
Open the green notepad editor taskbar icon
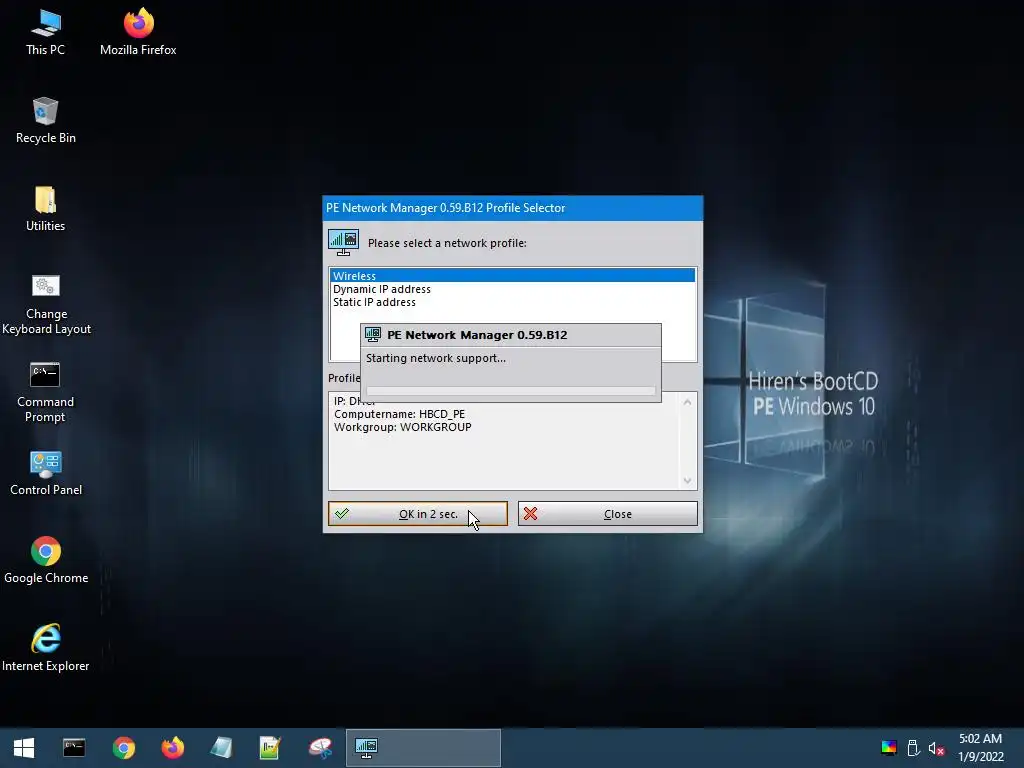point(270,748)
